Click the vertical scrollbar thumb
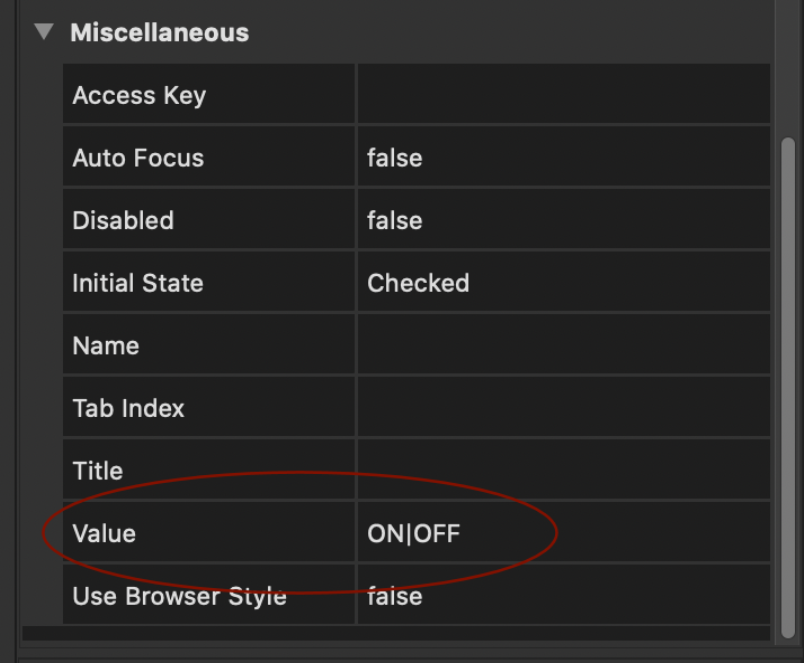Image resolution: width=805 pixels, height=664 pixels. pos(788,388)
